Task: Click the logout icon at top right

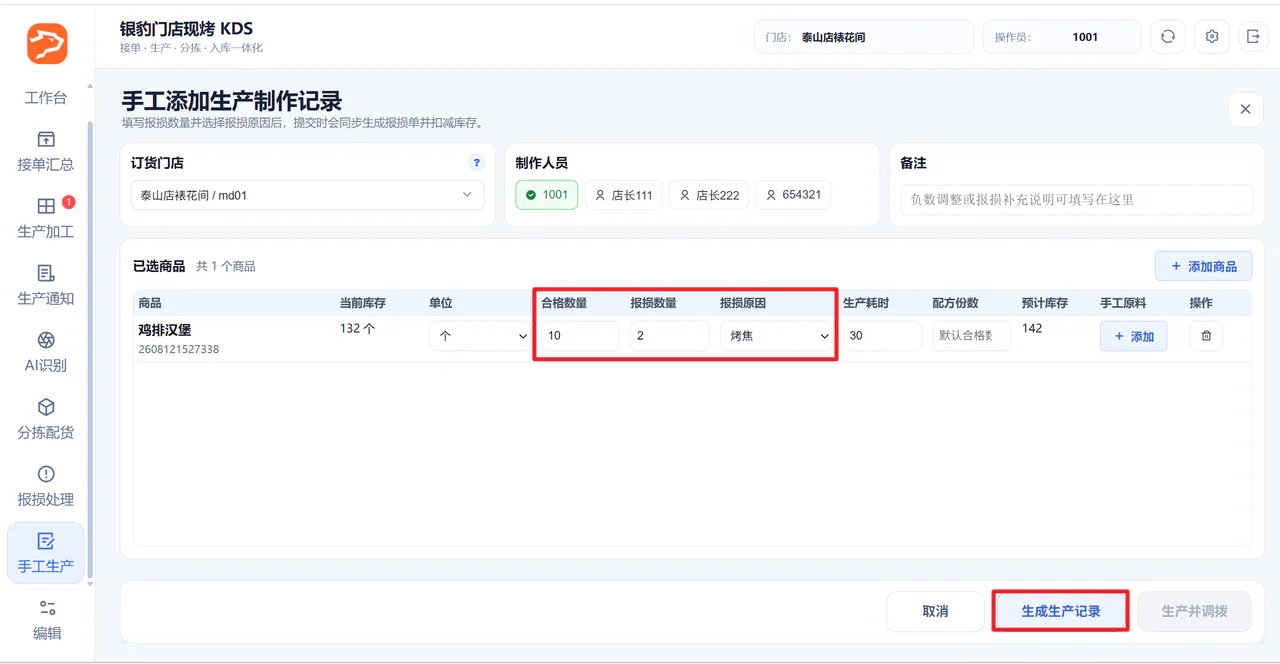Action: [x=1254, y=37]
